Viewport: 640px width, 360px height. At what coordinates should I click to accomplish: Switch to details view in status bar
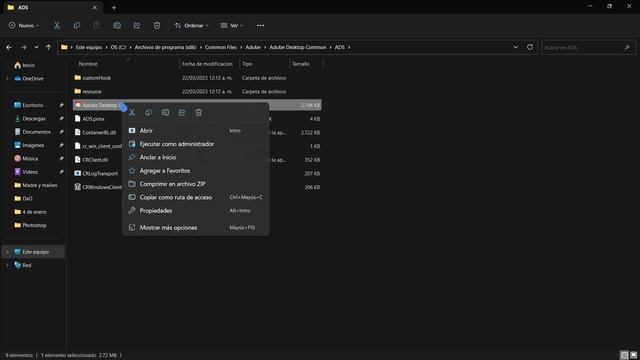pyautogui.click(x=624, y=355)
